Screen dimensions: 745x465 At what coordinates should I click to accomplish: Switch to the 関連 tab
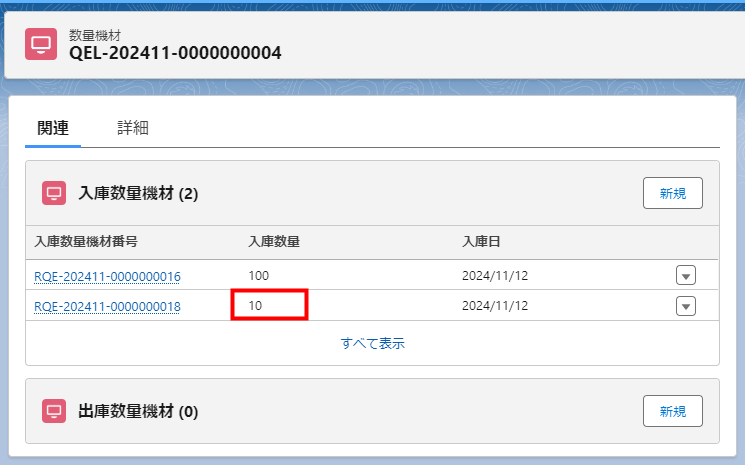[53, 128]
